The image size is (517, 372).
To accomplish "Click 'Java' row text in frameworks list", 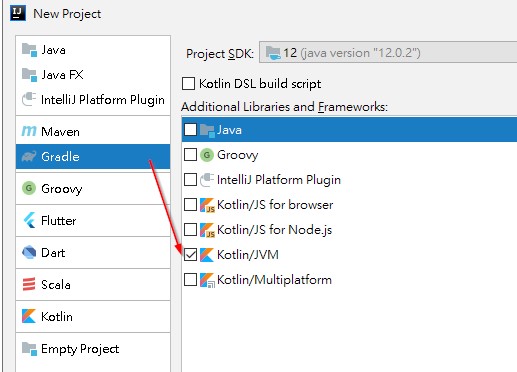I will pyautogui.click(x=229, y=130).
